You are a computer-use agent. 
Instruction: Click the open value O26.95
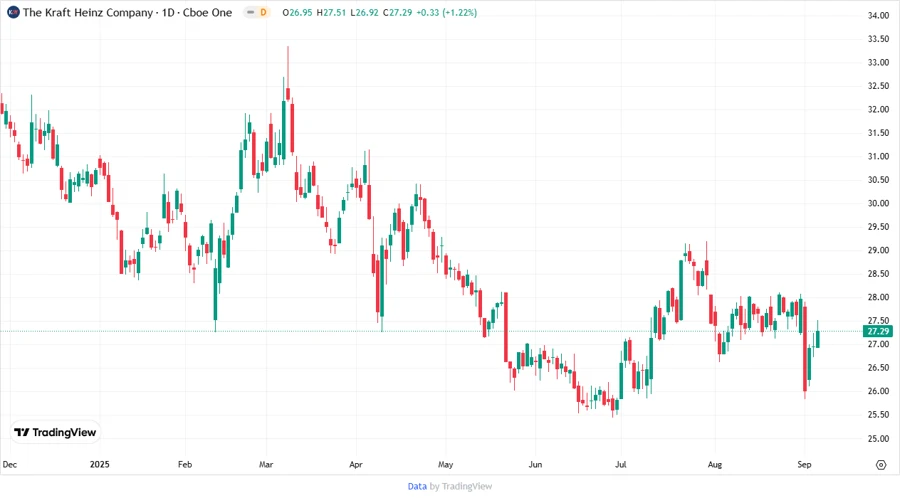point(297,13)
